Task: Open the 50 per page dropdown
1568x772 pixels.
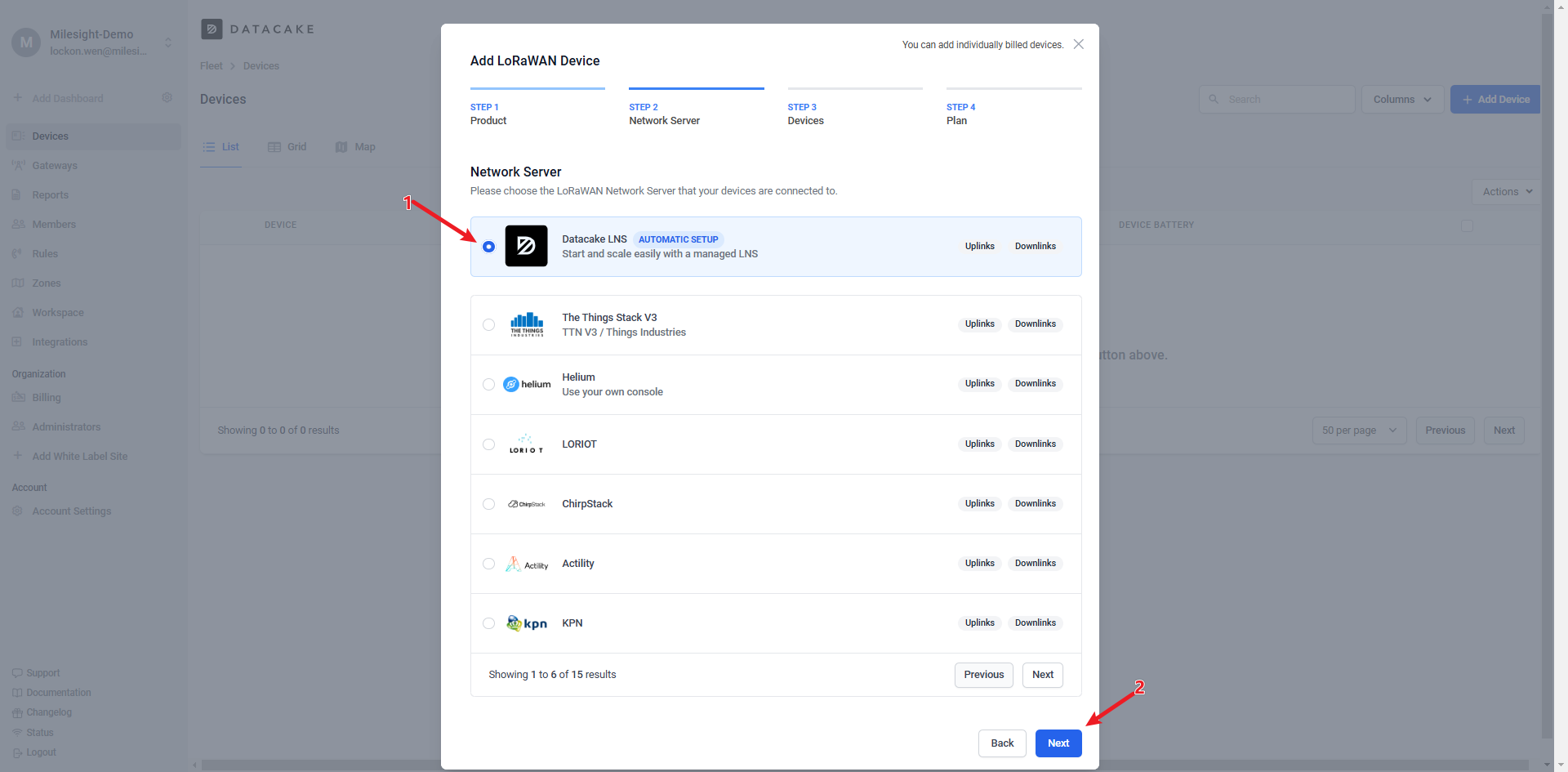Action: 1359,430
